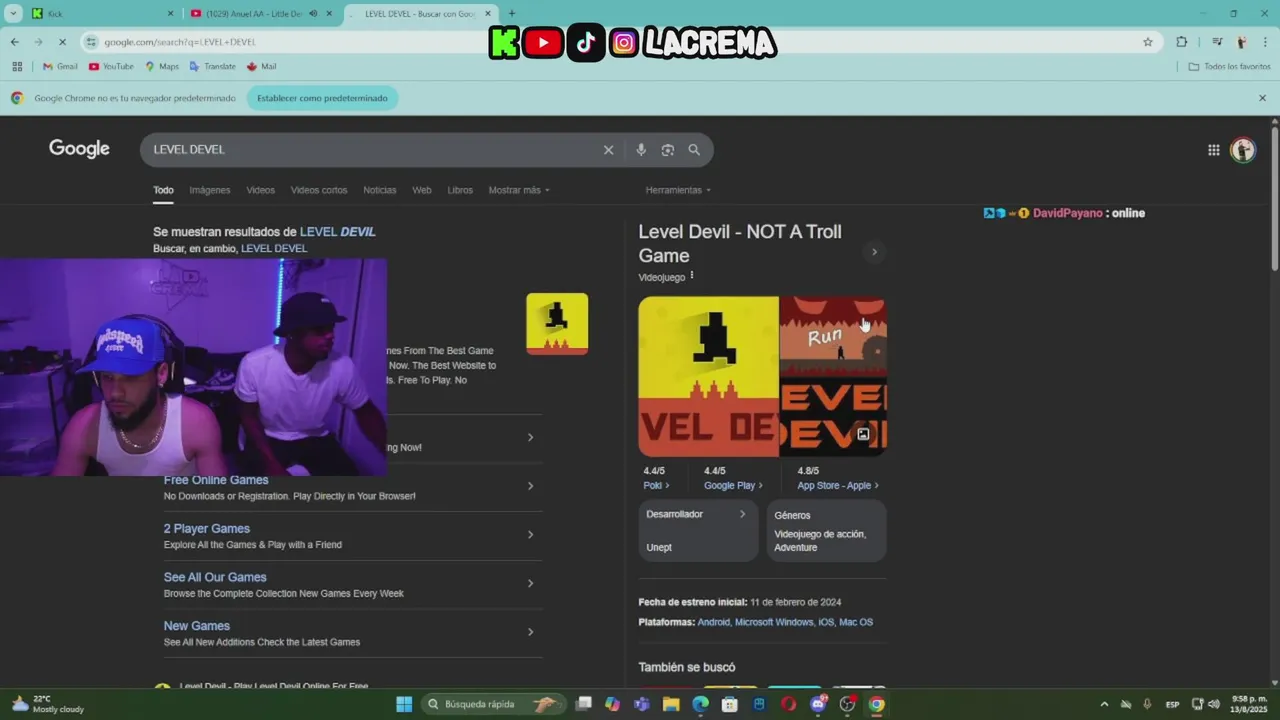
Task: Open chevron beside New Games
Action: pos(530,632)
